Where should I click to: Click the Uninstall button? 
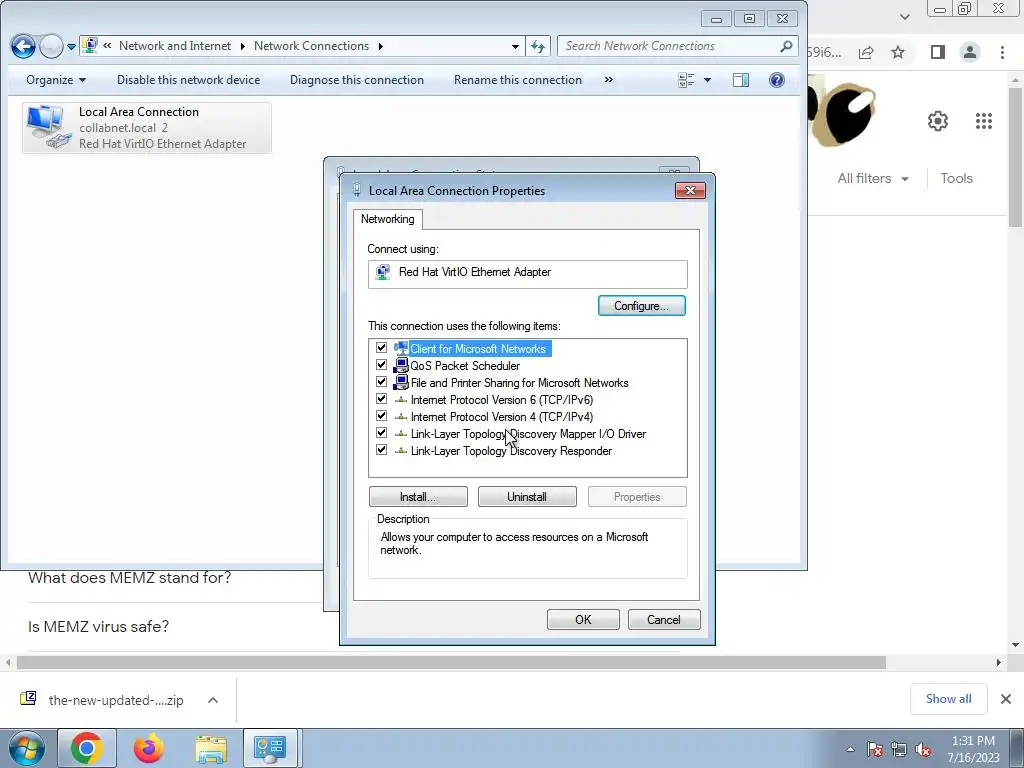(527, 497)
